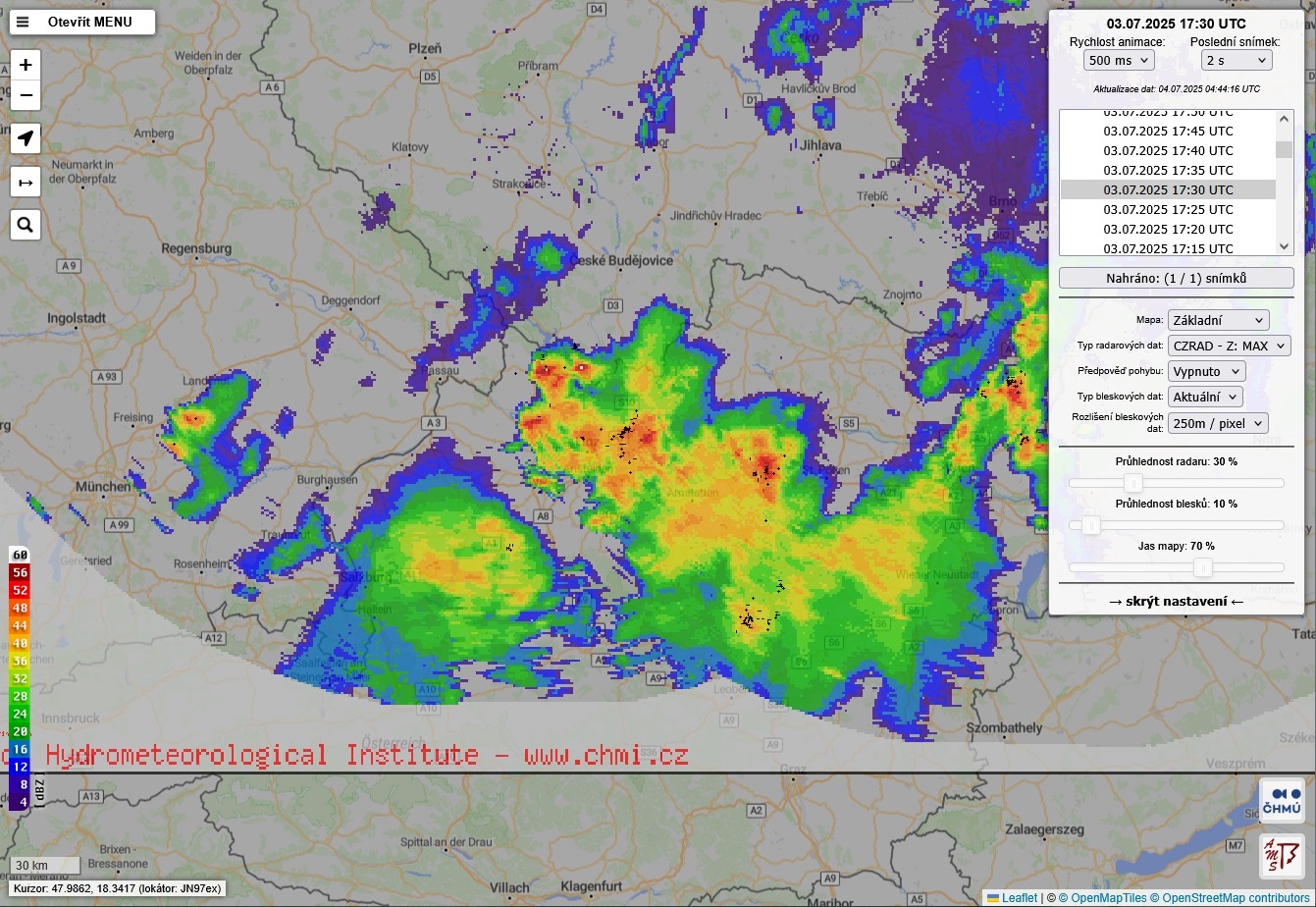
Task: Zoom in on the radar map
Action: point(26,65)
